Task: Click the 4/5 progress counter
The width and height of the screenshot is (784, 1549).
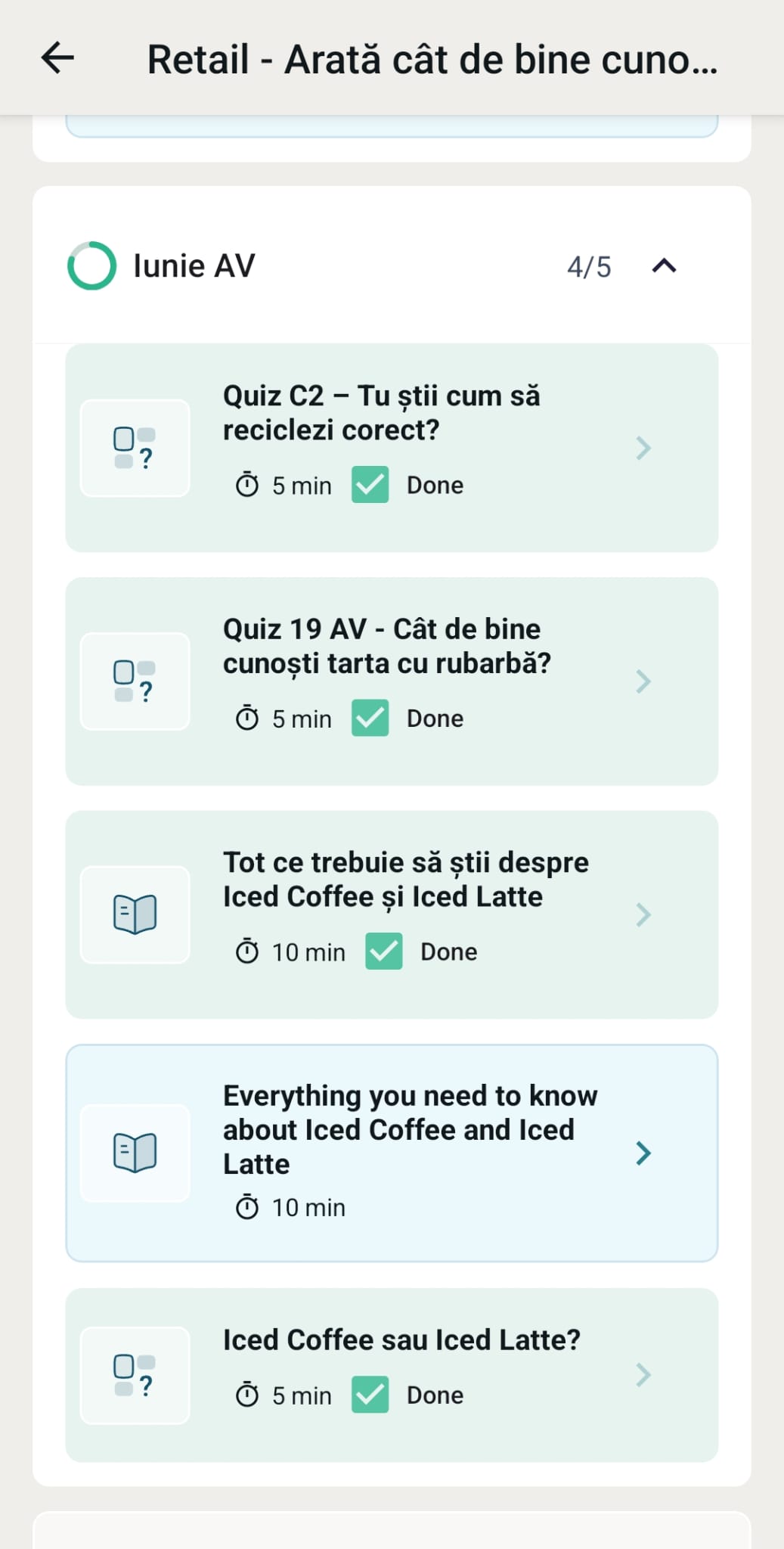Action: click(589, 267)
